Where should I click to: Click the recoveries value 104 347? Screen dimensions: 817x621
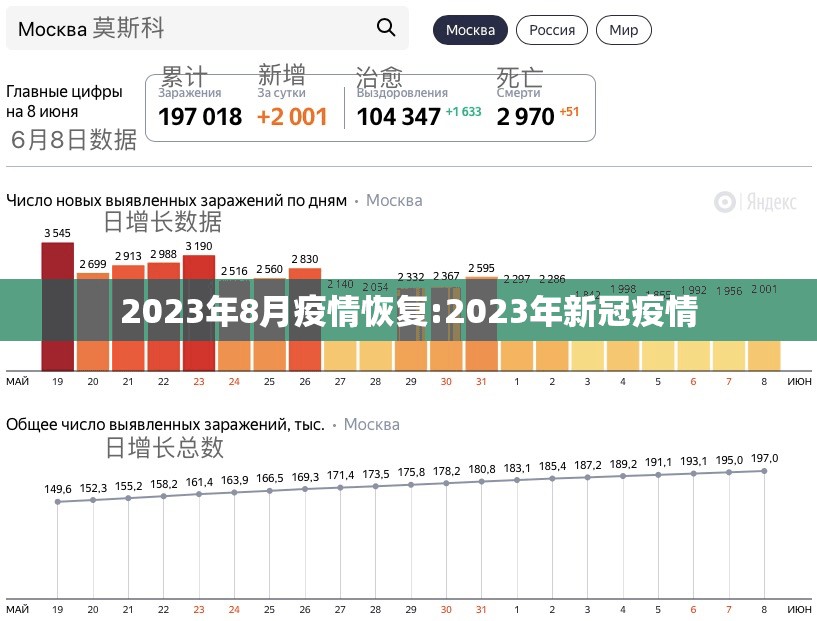coord(399,117)
